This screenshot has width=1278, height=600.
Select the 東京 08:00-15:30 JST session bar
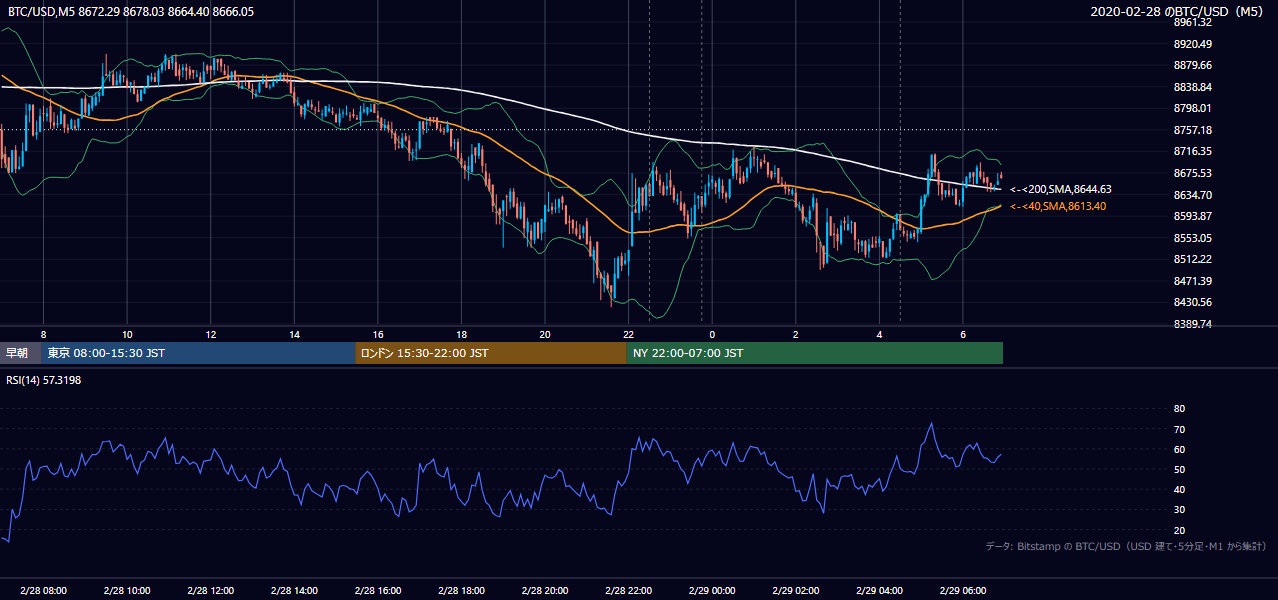(198, 353)
